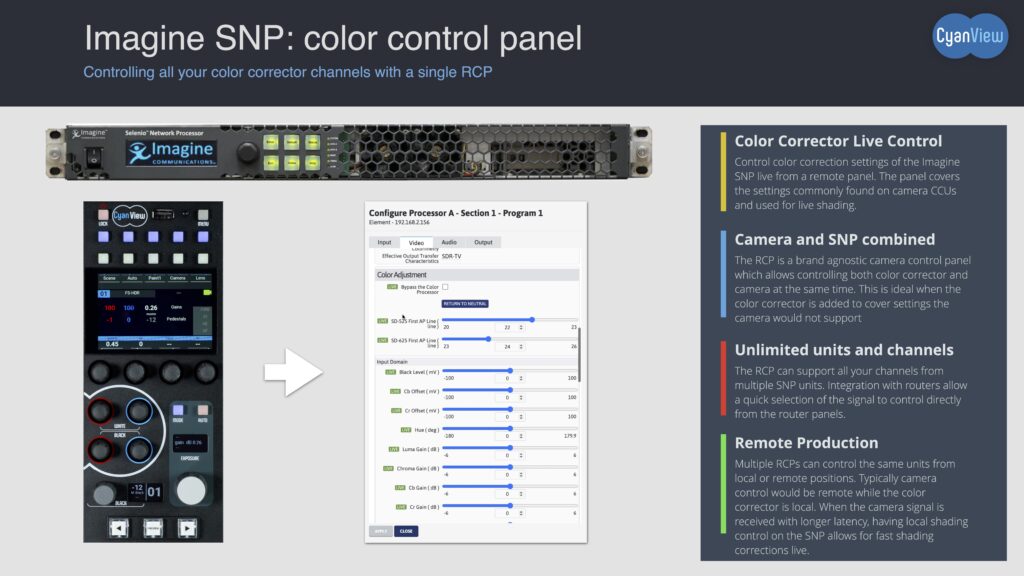Select the Camera tab on the RCP screen
Screen dimensions: 1024x576
point(178,278)
